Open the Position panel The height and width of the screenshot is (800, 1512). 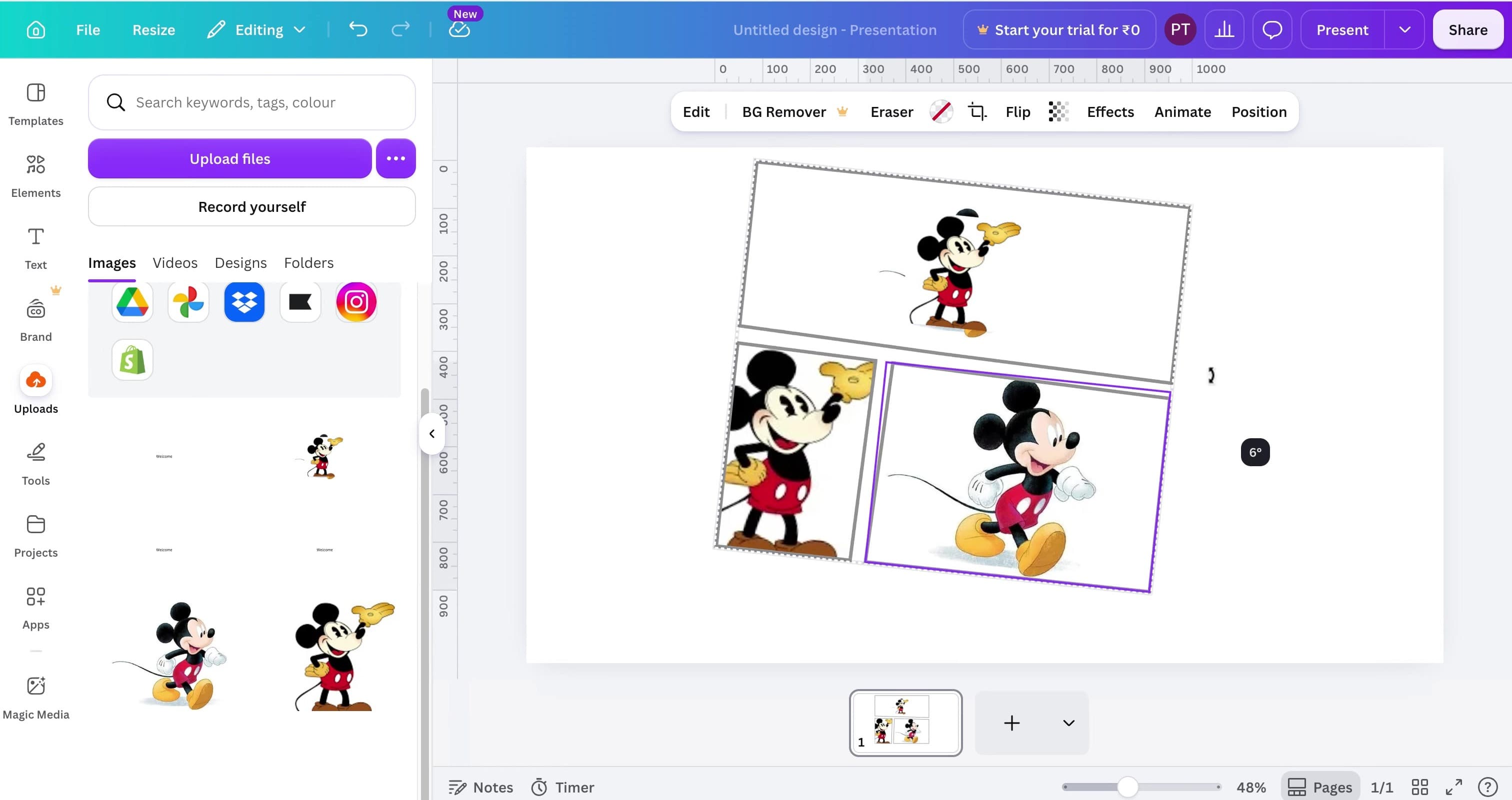pos(1258,111)
